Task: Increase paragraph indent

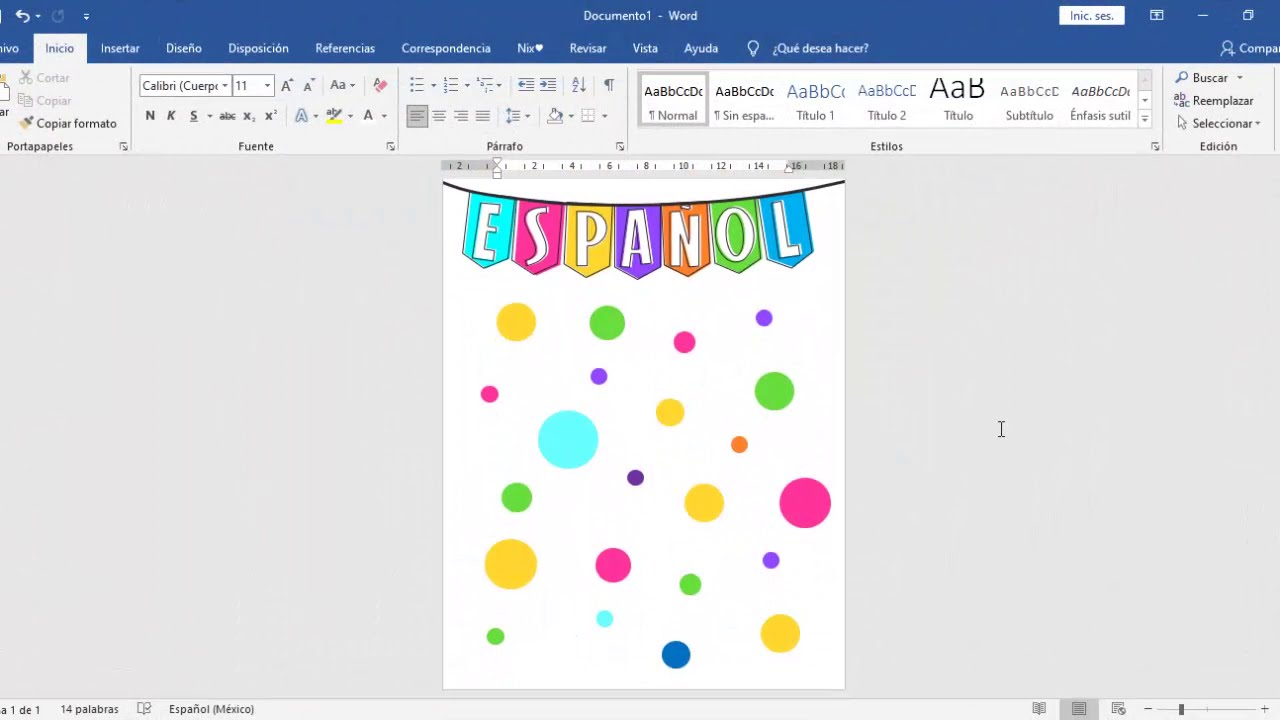Action: (x=548, y=86)
